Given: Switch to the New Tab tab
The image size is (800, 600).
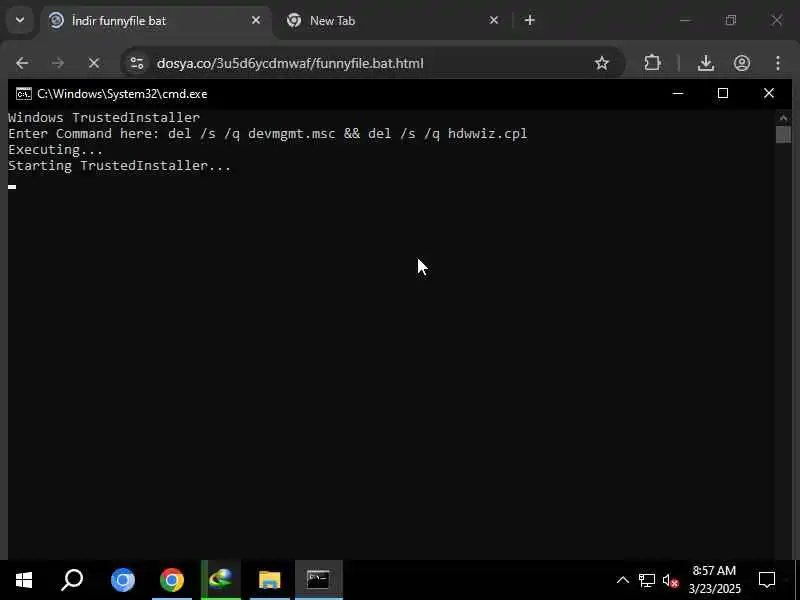Looking at the screenshot, I should click(x=392, y=21).
